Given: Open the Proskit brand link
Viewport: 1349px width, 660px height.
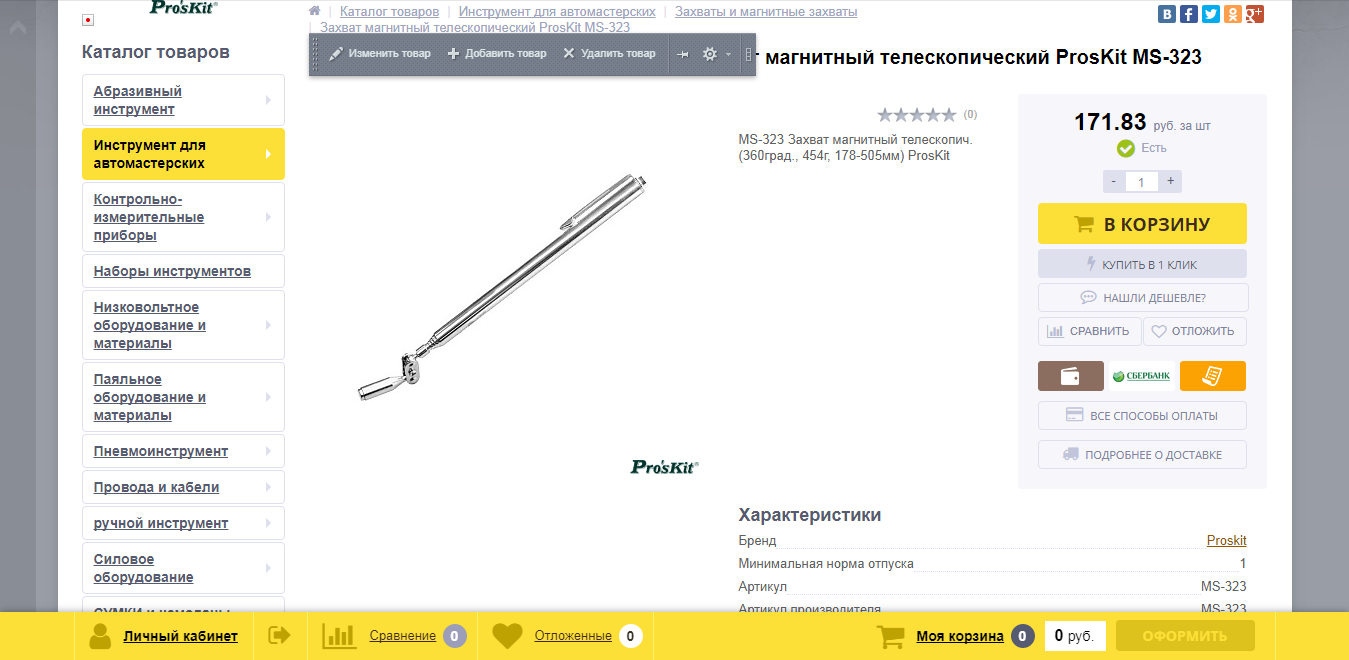Looking at the screenshot, I should (1226, 540).
